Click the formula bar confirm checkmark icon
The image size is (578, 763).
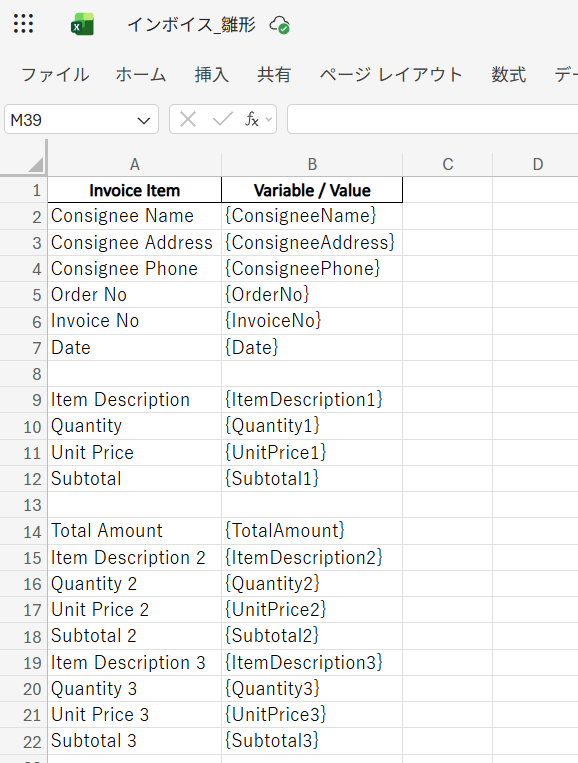click(x=222, y=119)
